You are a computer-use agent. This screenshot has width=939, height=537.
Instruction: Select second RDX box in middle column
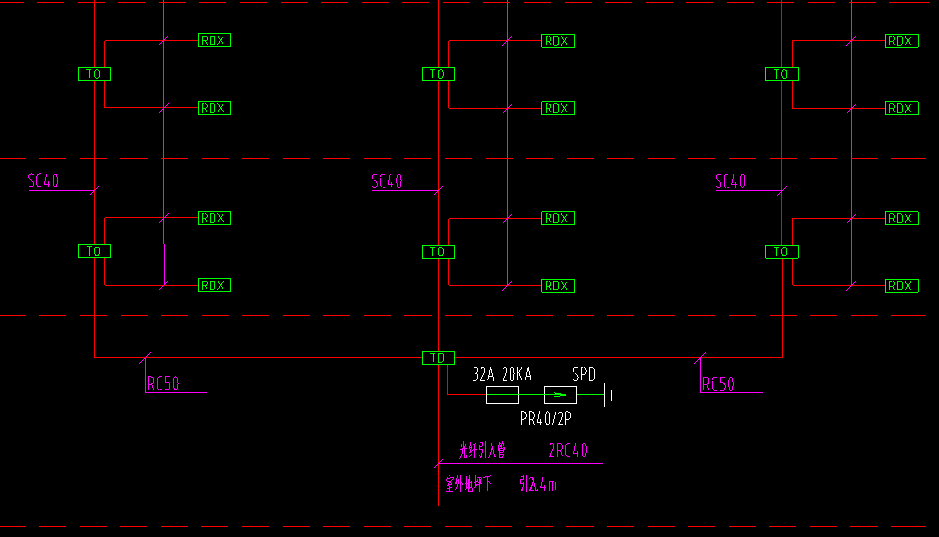click(x=558, y=108)
